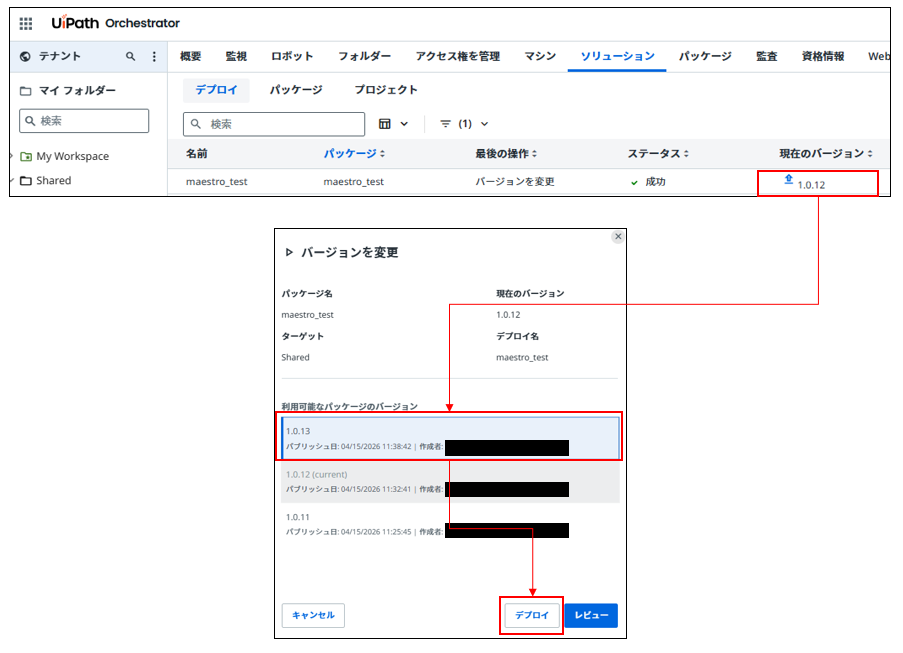Image resolution: width=903 pixels, height=653 pixels.
Task: Click the upgrade arrow icon beside 1.0.12
Action: (x=788, y=180)
